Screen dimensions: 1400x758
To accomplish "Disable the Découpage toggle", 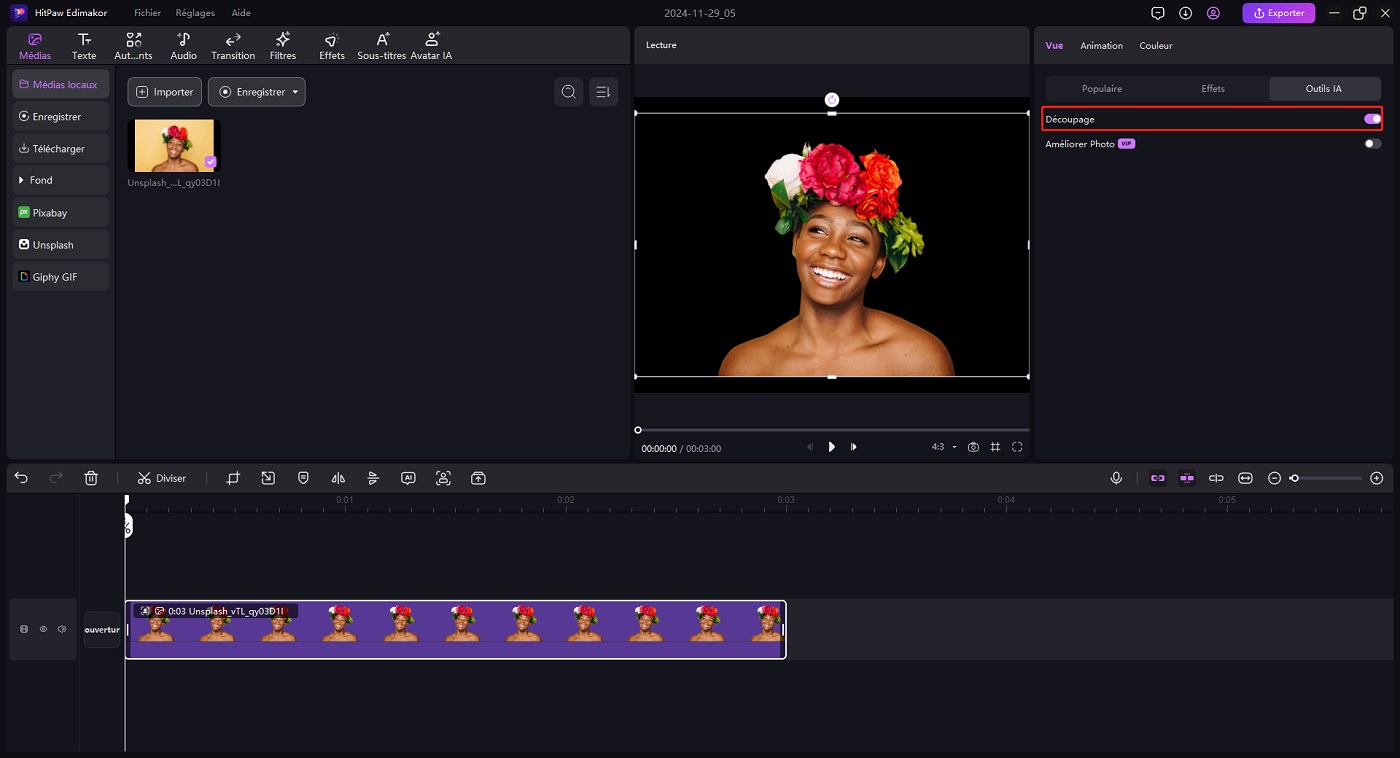I will (x=1372, y=119).
